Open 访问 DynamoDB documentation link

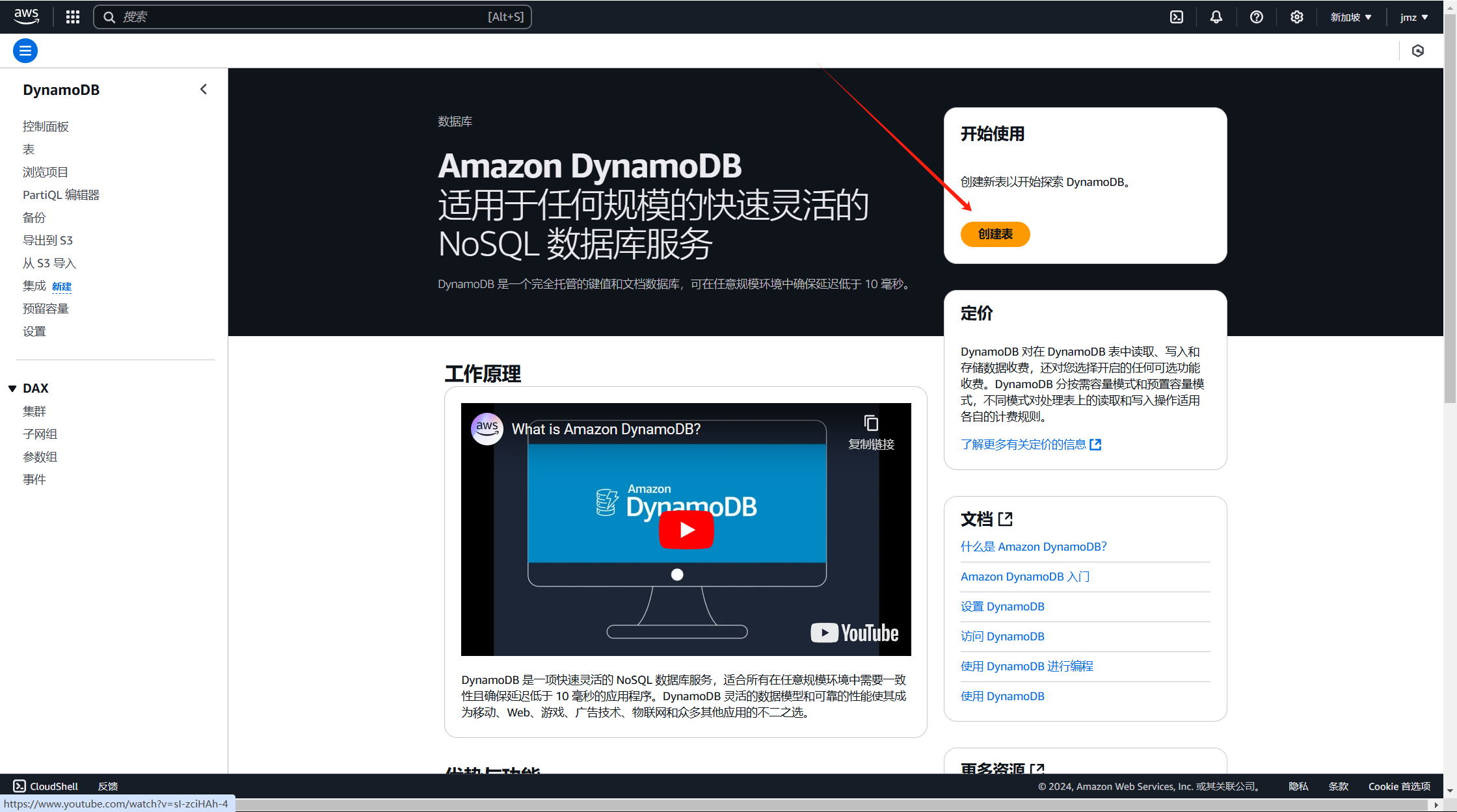(1002, 636)
